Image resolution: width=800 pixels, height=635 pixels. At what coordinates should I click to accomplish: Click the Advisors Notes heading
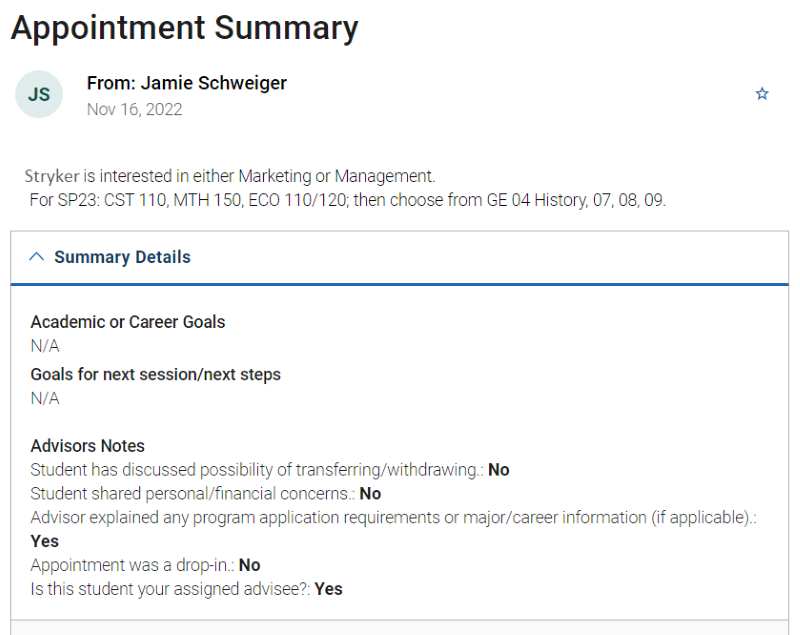click(88, 446)
